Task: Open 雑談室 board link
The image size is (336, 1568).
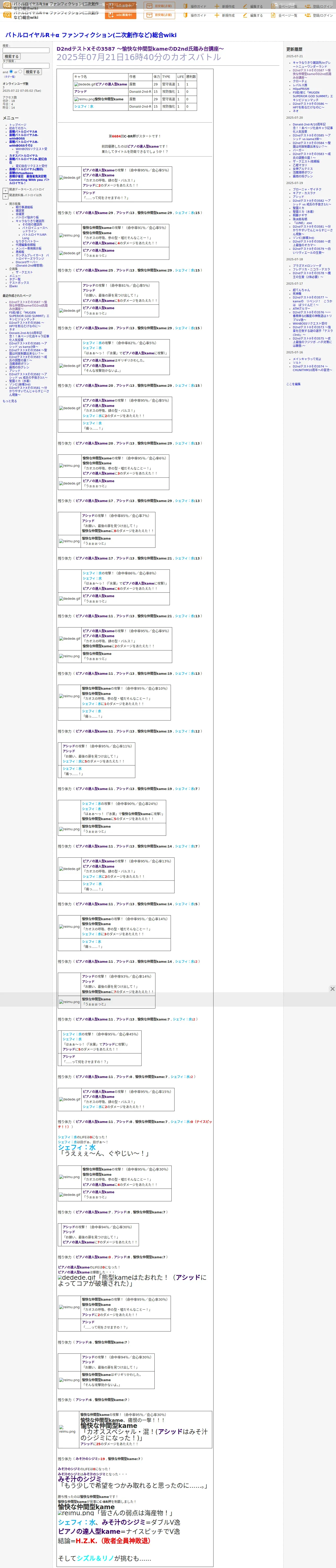Action: coord(20,211)
